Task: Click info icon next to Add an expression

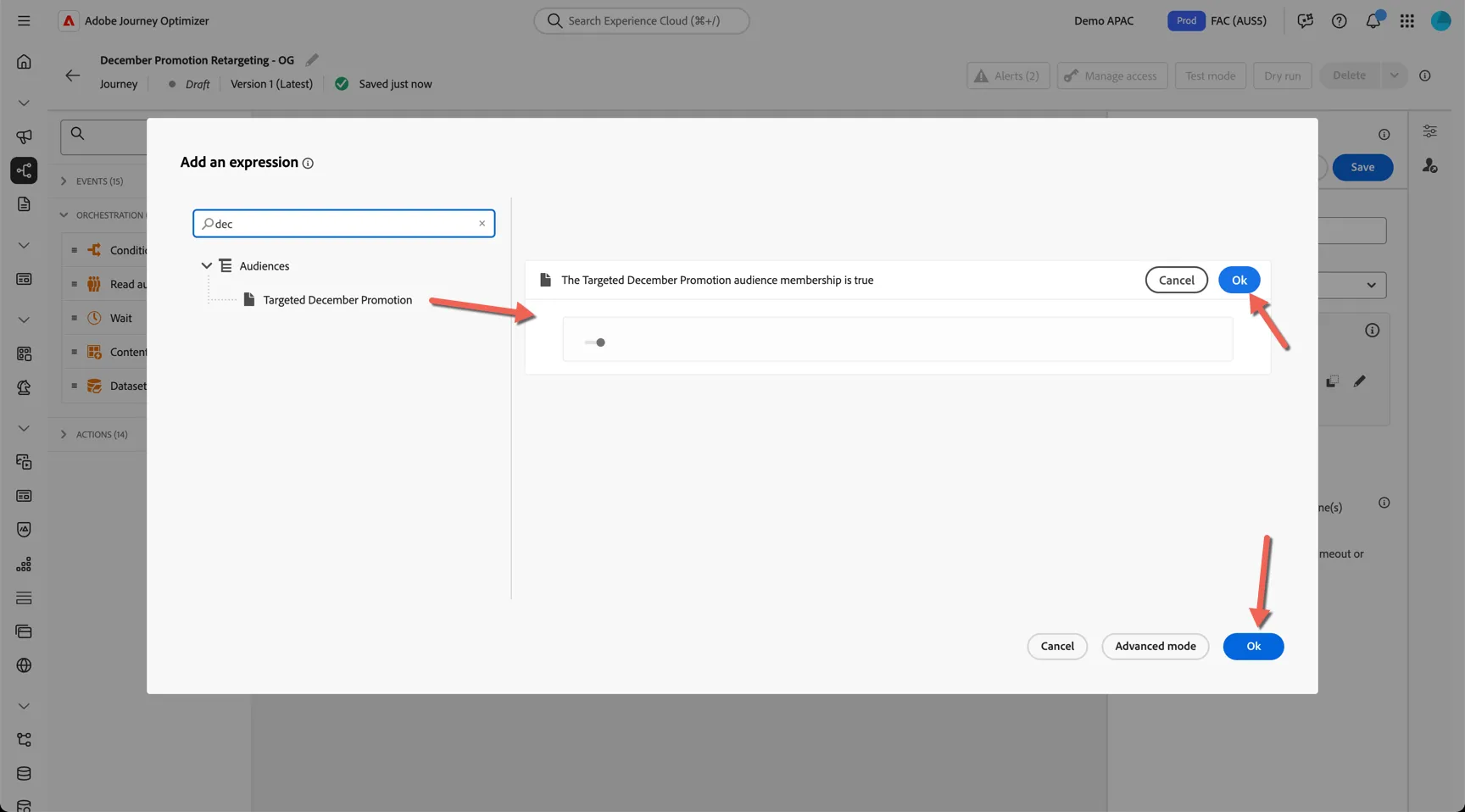Action: tap(308, 164)
